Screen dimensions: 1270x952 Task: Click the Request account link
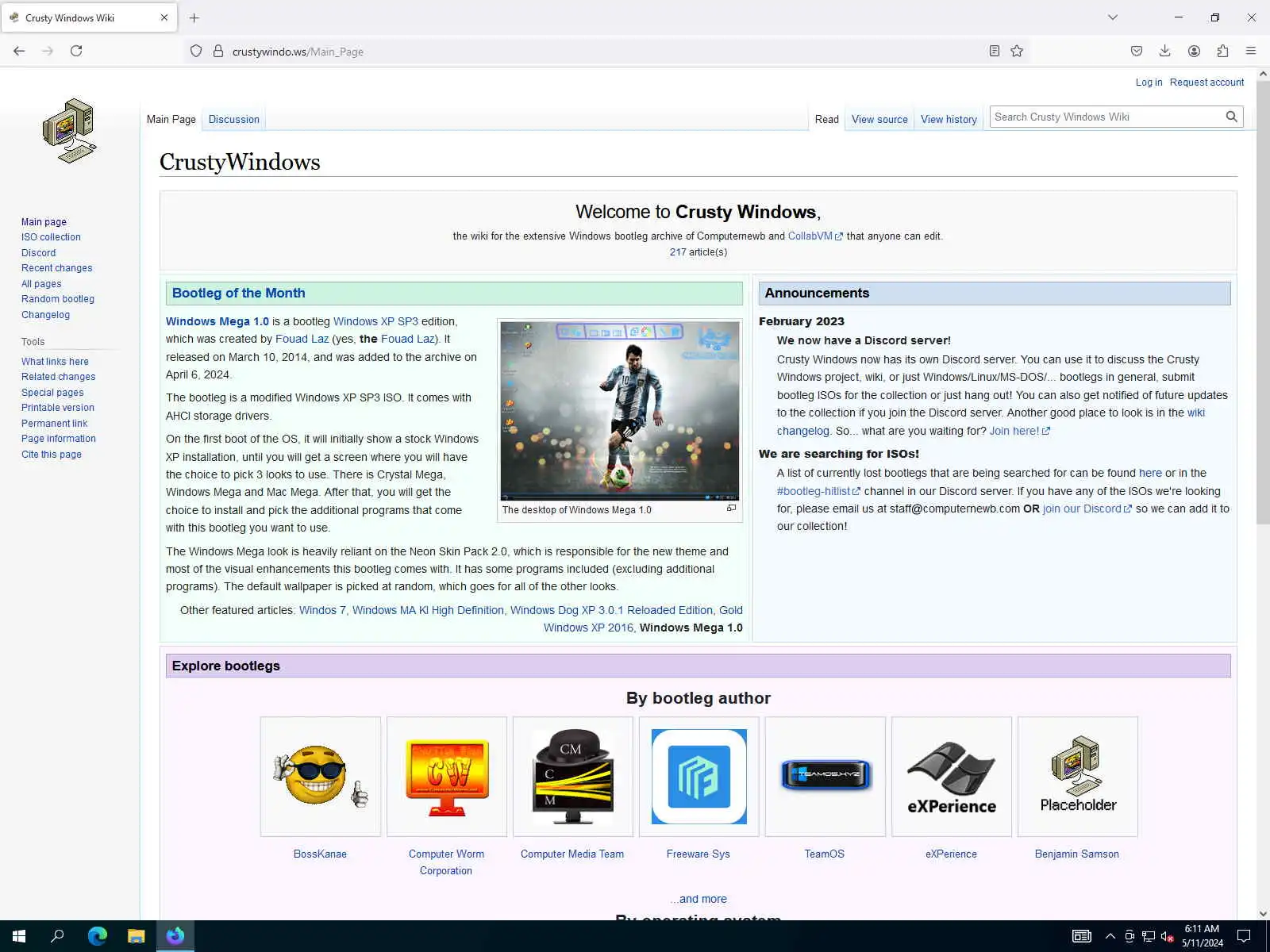click(1206, 82)
